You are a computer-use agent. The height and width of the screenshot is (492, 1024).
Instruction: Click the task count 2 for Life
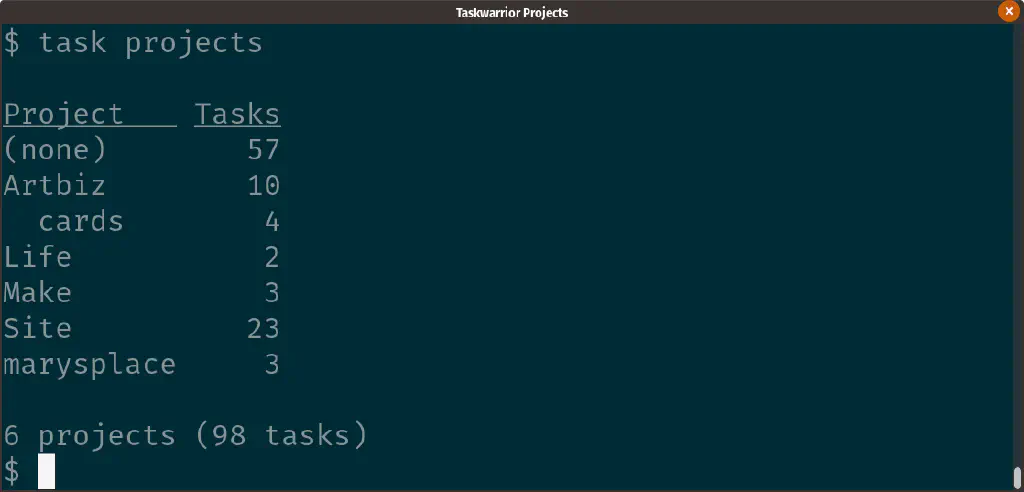point(272,257)
